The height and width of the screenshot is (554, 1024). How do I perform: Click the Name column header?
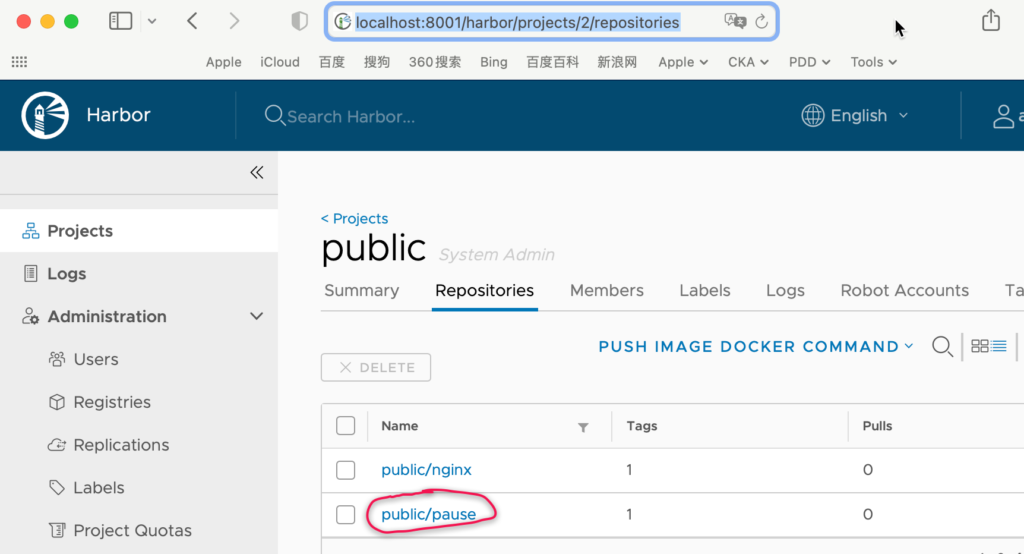pyautogui.click(x=400, y=426)
